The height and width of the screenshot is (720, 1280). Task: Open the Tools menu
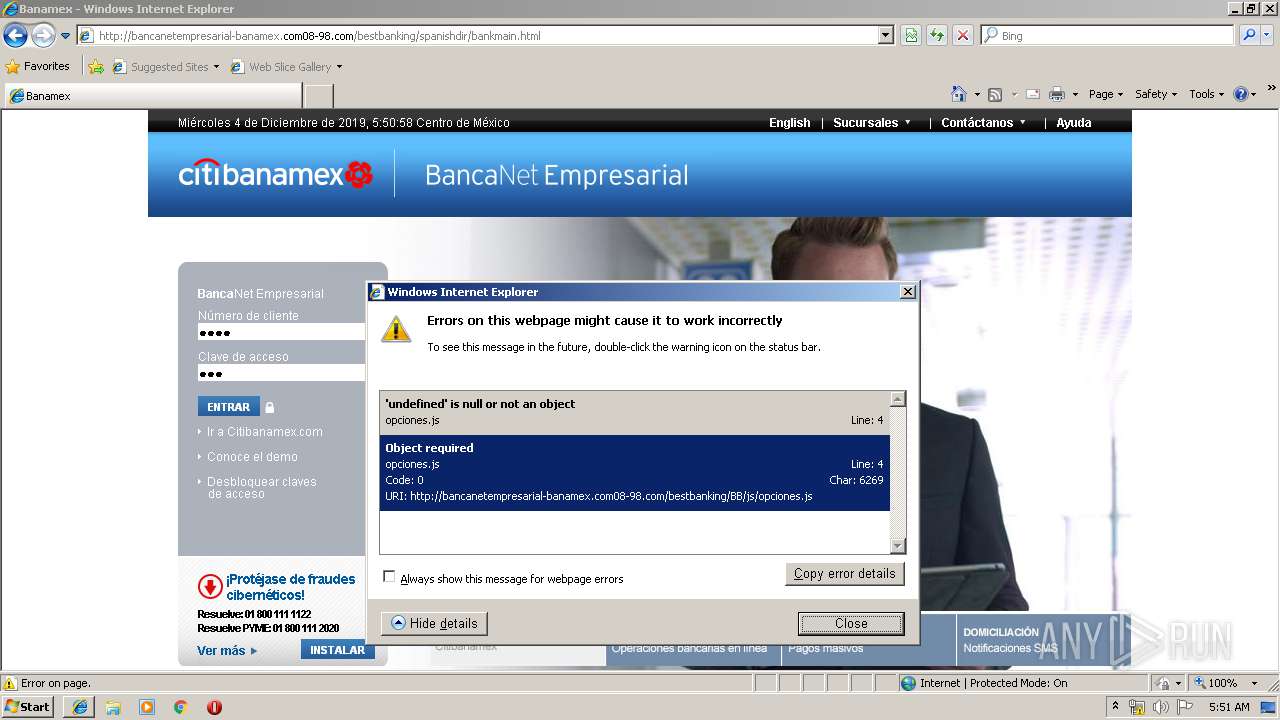[x=1207, y=94]
